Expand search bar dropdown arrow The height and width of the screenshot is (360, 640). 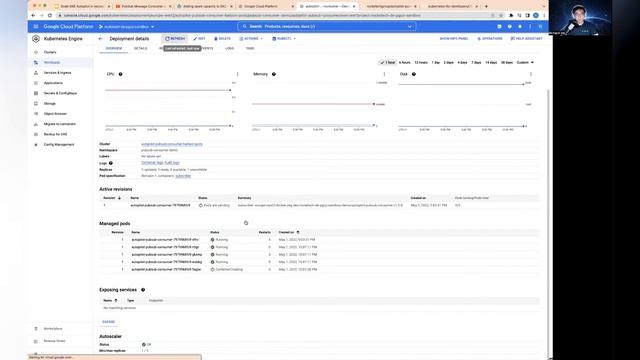[x=410, y=27]
